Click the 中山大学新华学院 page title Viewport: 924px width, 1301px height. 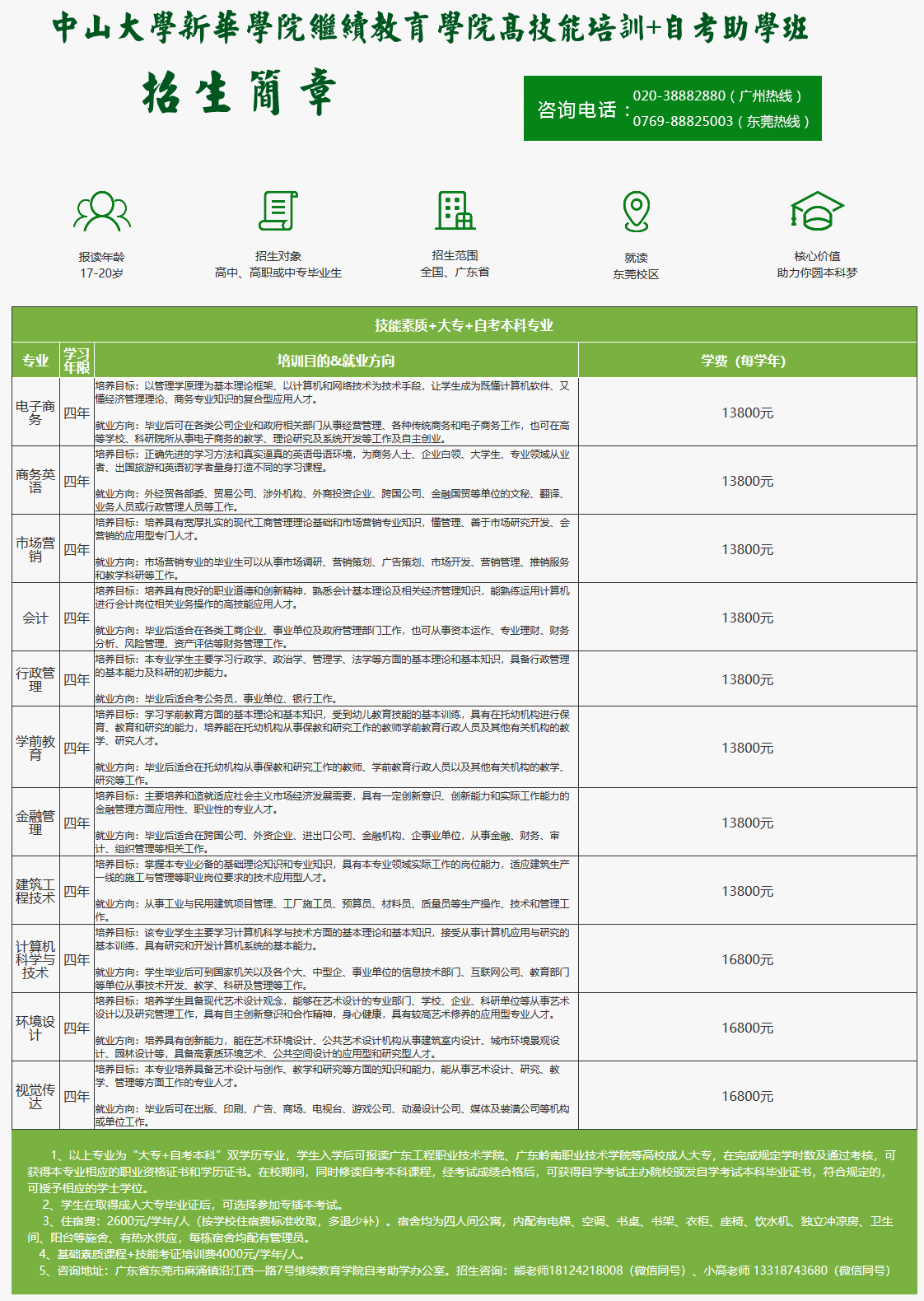[431, 28]
